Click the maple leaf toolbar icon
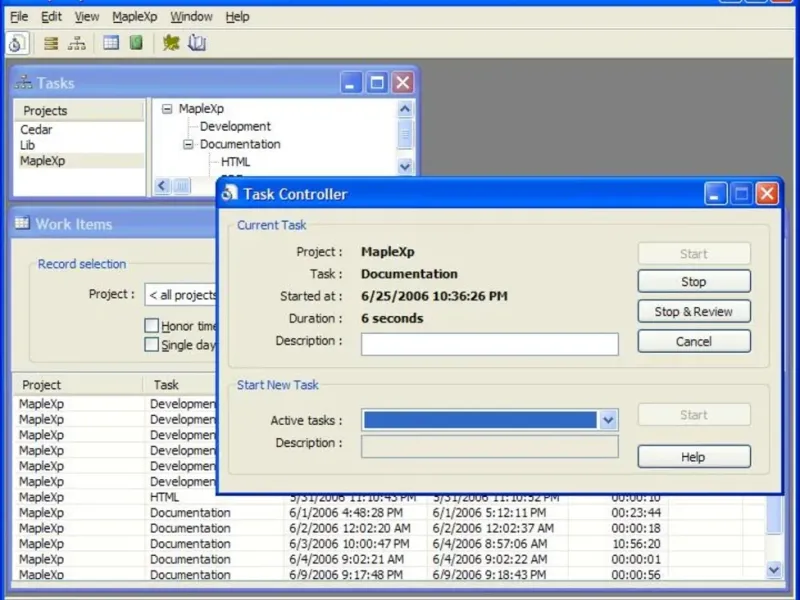This screenshot has height=600, width=800. pyautogui.click(x=171, y=44)
